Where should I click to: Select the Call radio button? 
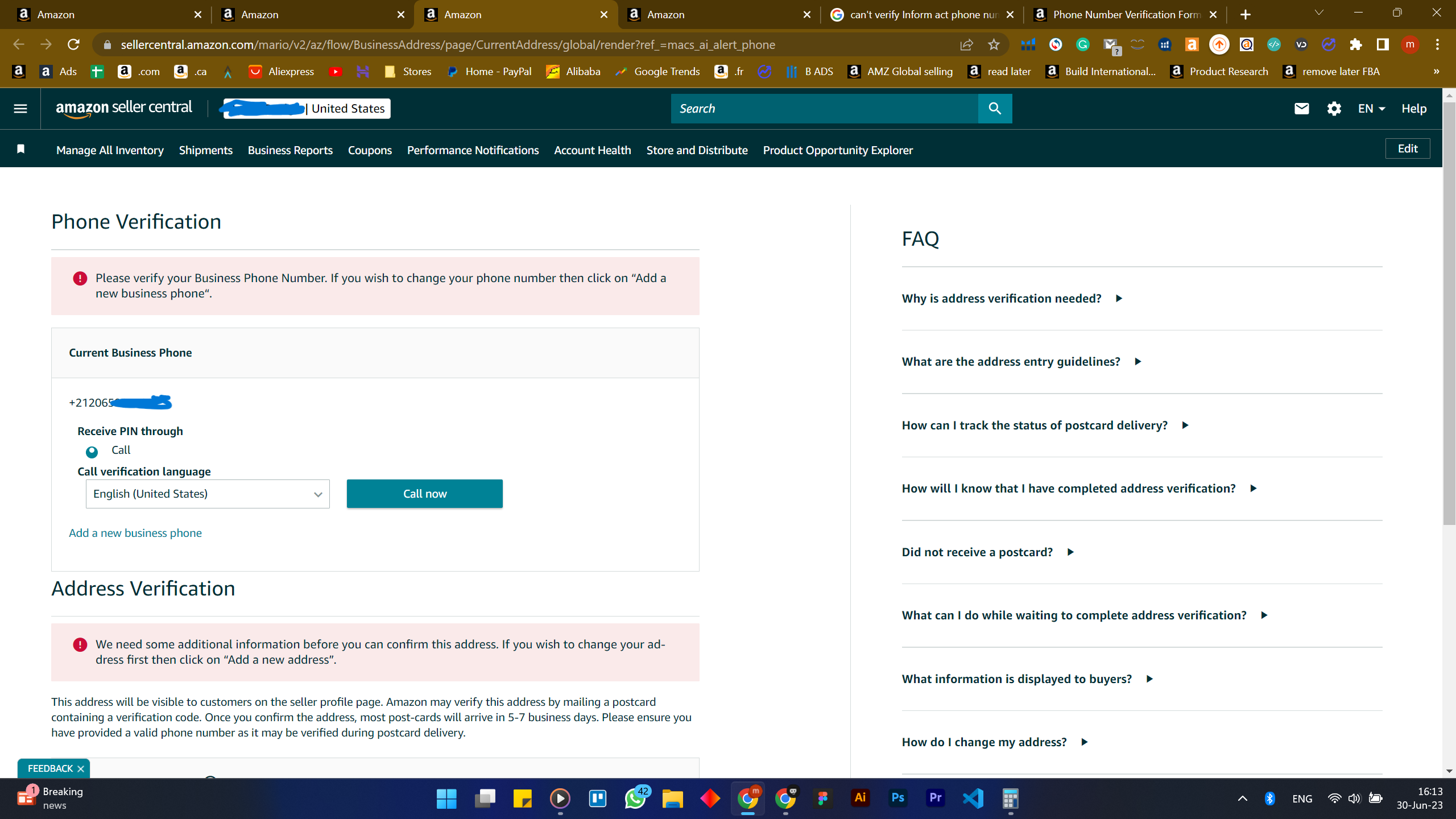pos(92,452)
